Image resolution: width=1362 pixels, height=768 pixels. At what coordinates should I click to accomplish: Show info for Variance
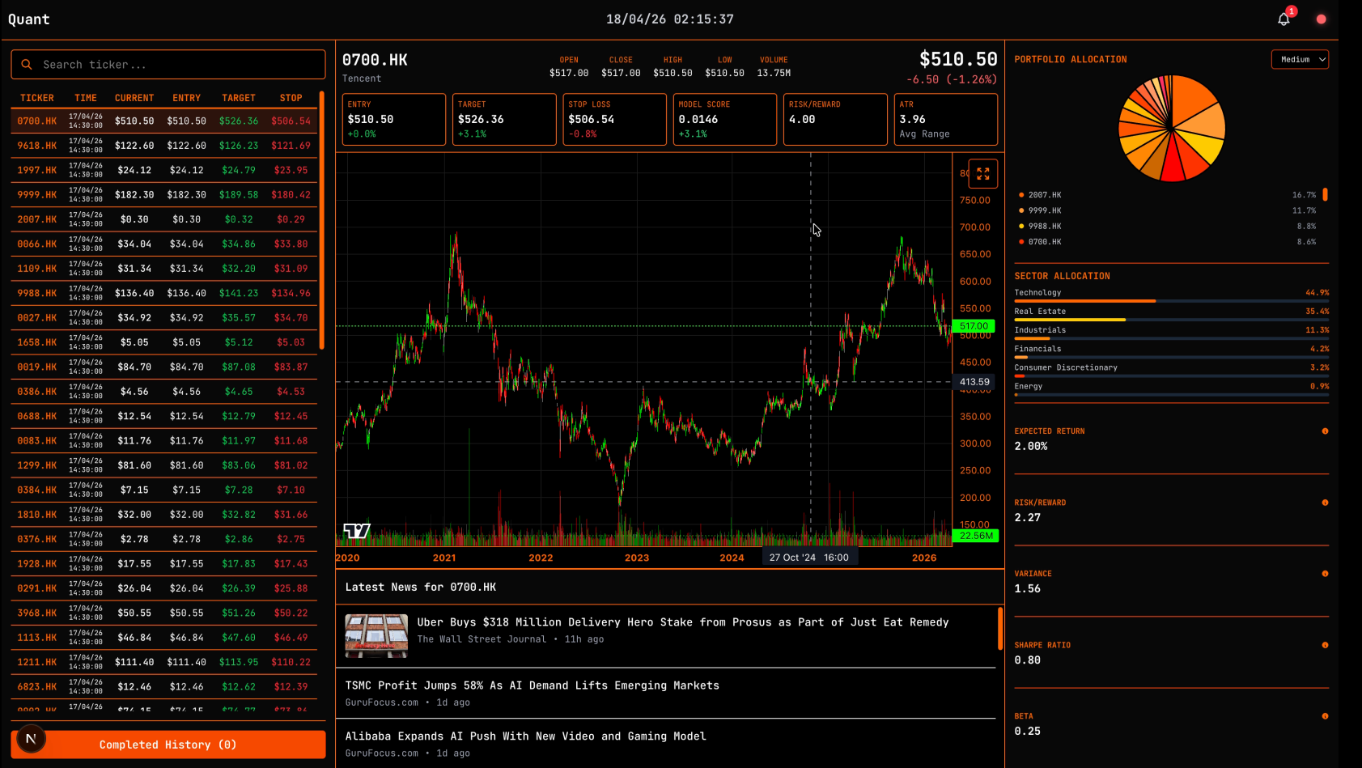[1325, 573]
